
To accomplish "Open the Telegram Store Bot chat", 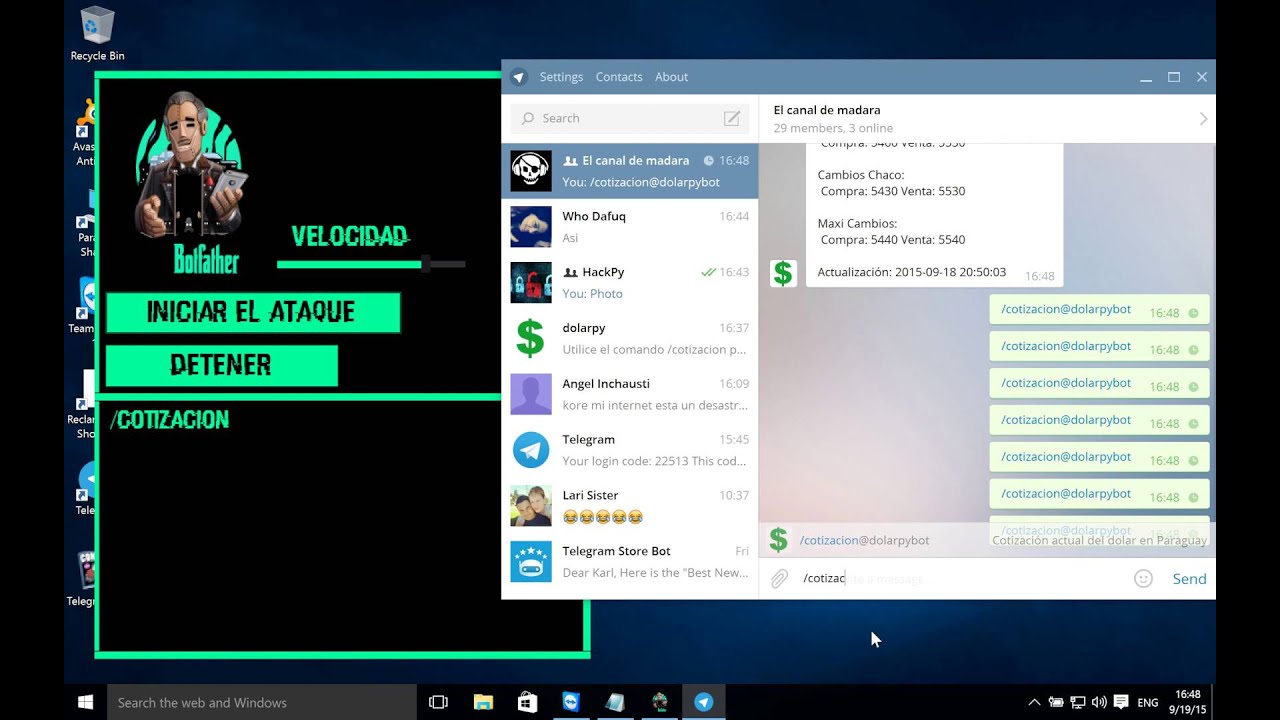I will (x=629, y=563).
